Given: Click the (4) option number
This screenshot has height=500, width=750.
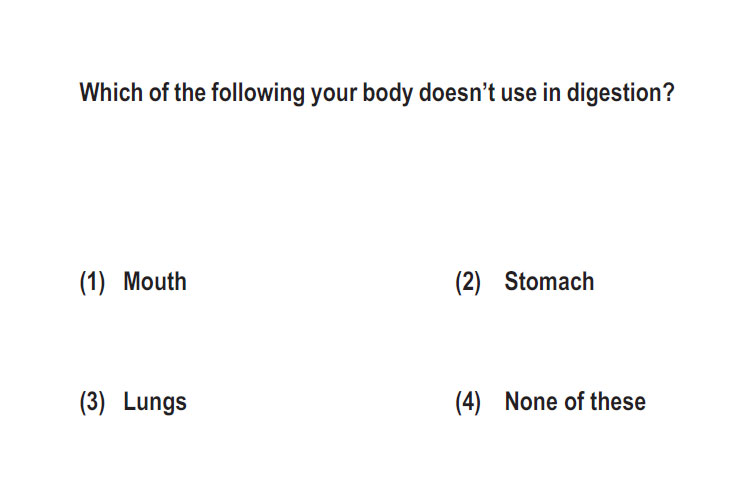Looking at the screenshot, I should point(468,402).
